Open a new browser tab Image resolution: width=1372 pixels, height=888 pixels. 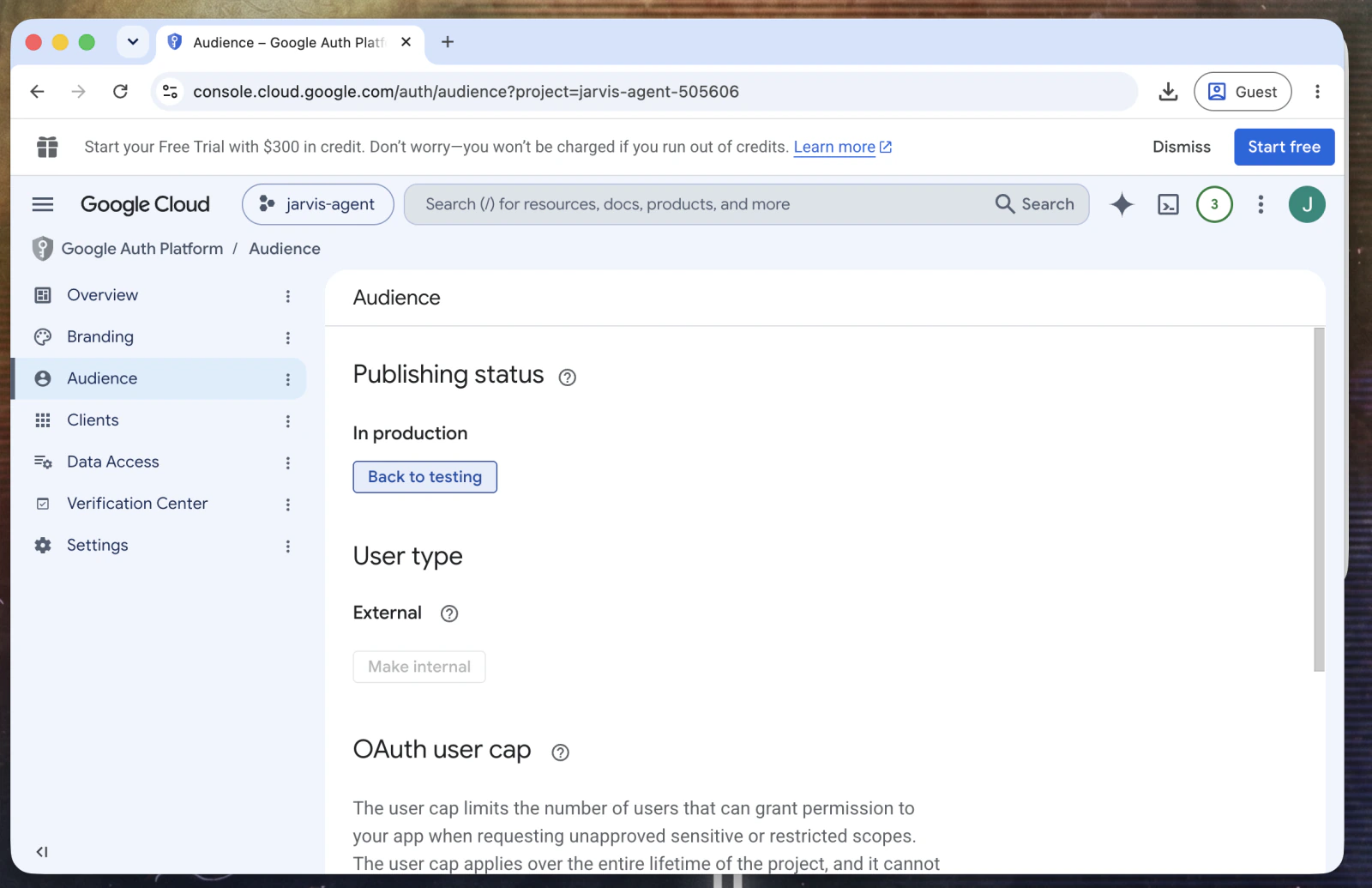coord(448,42)
